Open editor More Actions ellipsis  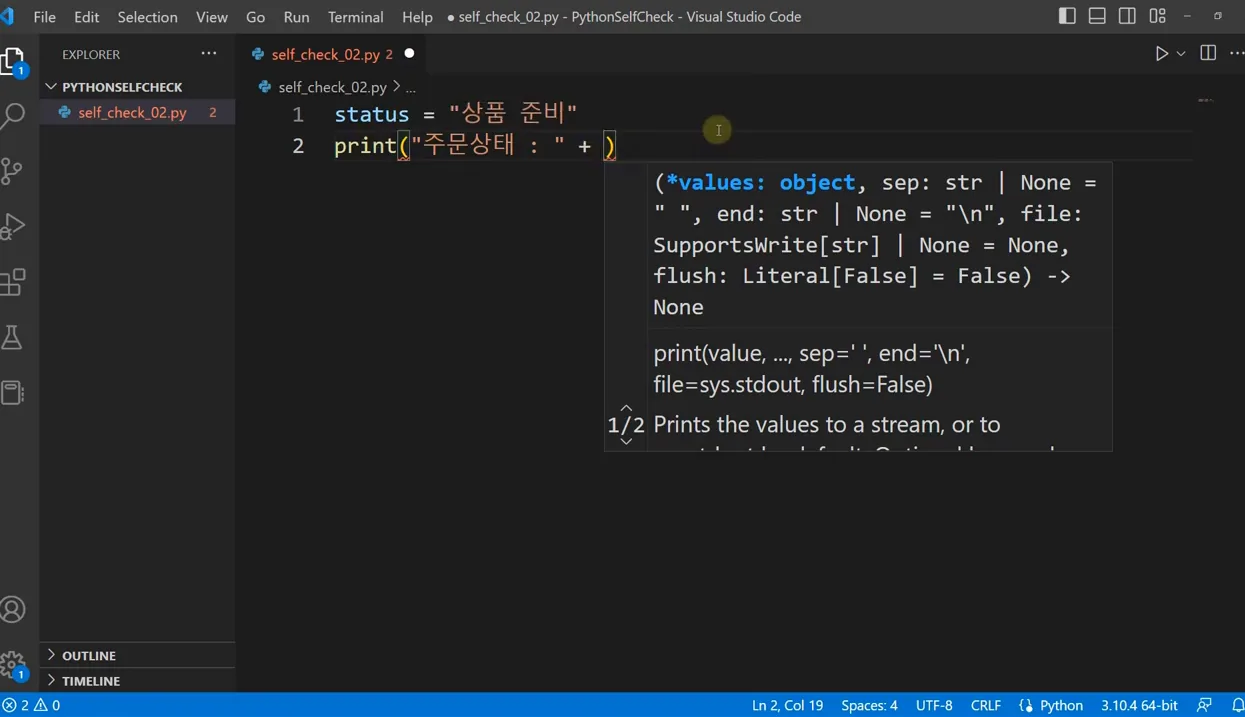pos(1236,53)
